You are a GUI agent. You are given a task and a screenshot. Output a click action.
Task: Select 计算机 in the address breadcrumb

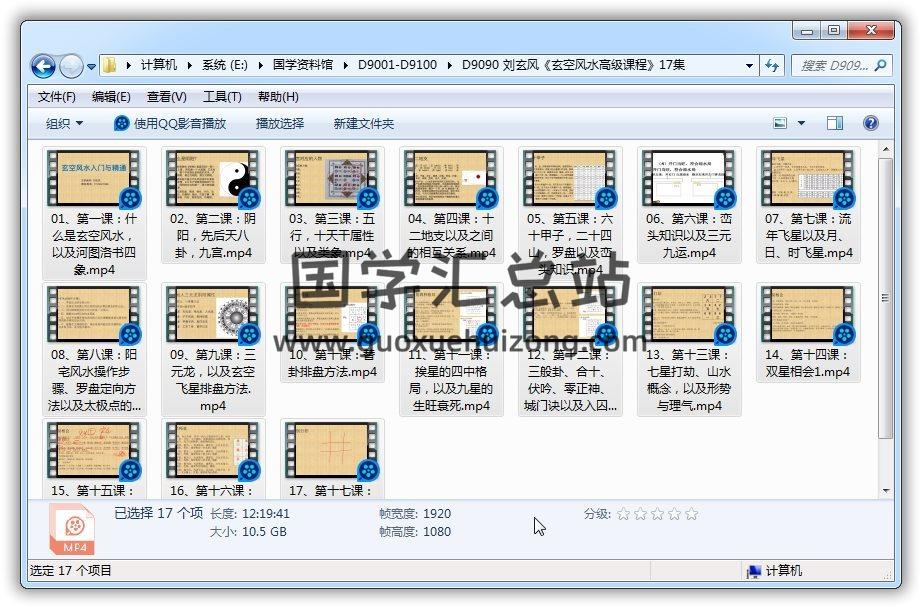[159, 65]
